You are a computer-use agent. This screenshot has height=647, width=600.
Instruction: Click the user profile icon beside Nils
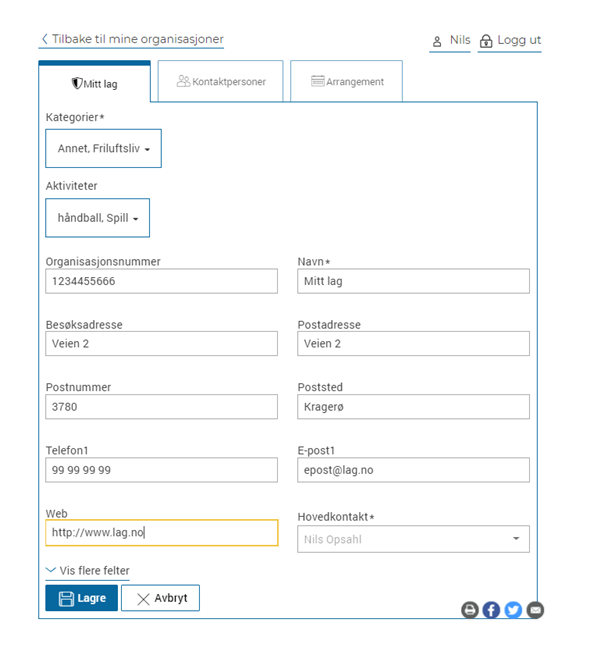click(437, 41)
